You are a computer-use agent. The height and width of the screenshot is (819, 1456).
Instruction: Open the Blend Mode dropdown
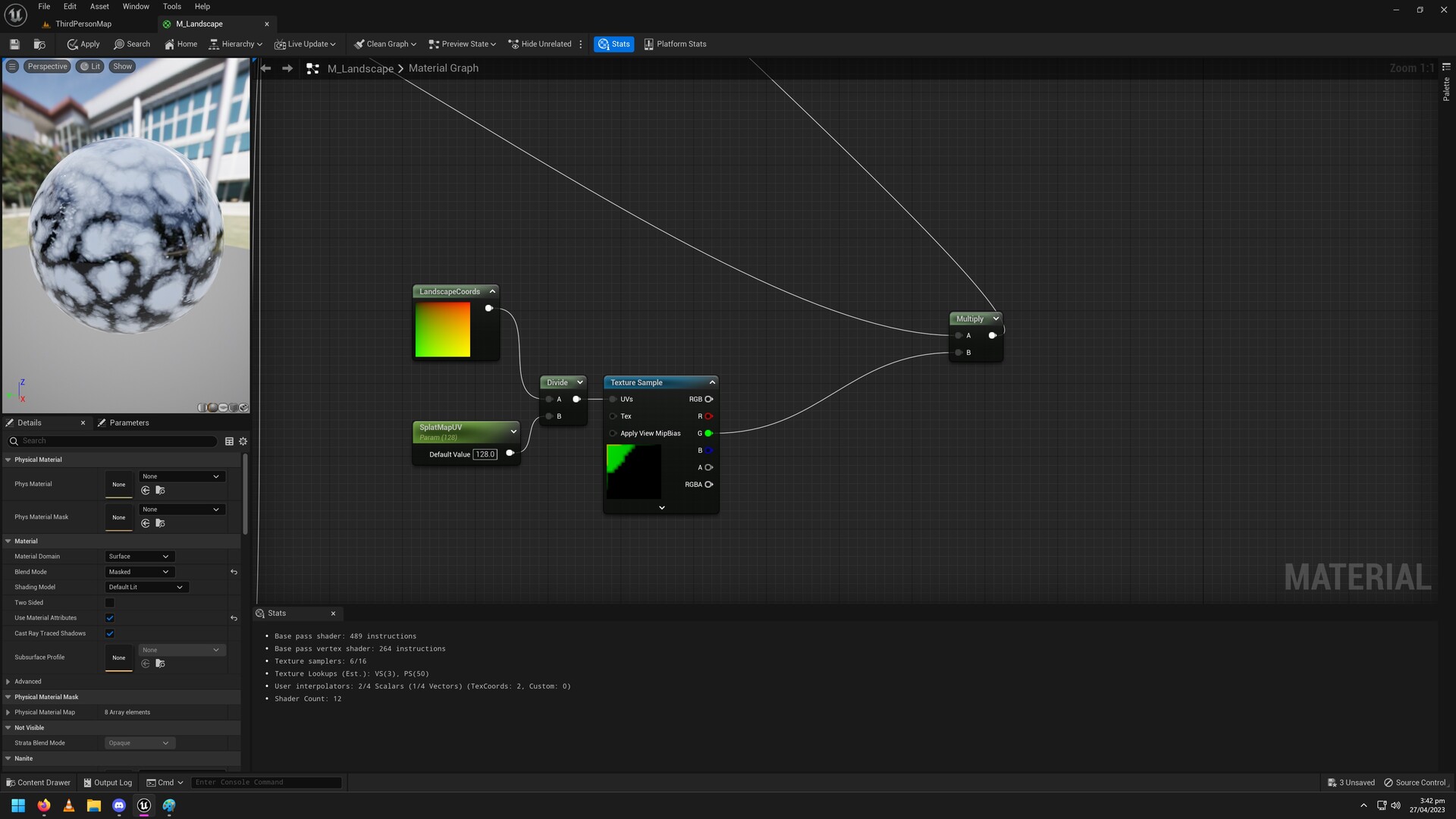click(x=139, y=571)
